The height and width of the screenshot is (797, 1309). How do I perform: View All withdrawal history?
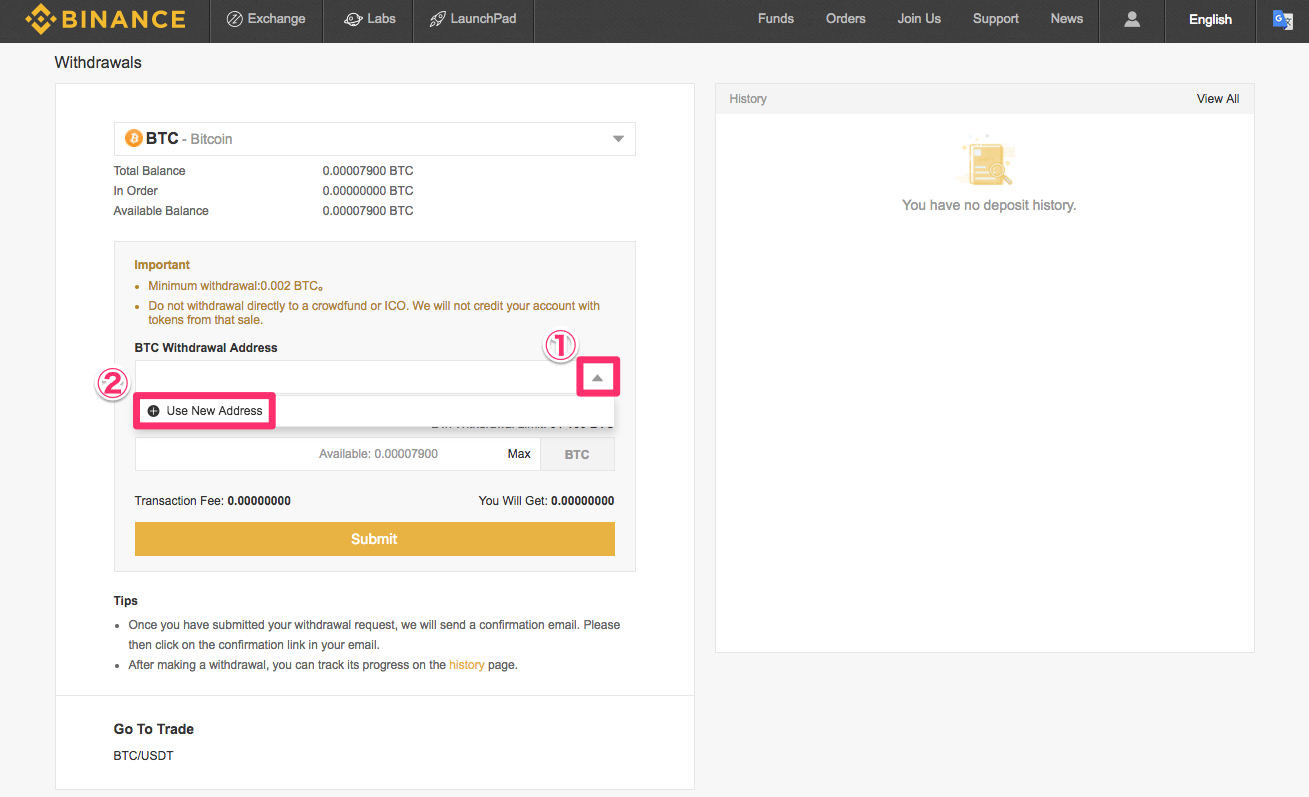tap(1217, 99)
